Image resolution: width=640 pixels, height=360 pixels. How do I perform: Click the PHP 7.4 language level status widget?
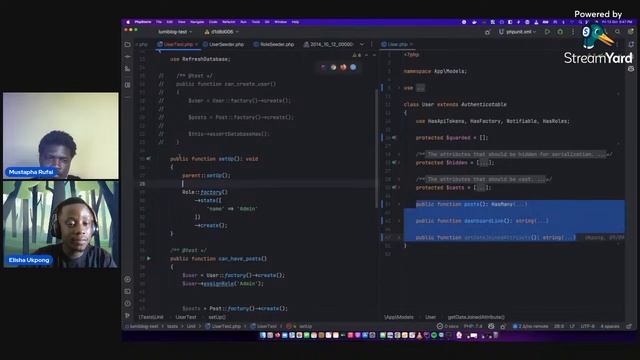click(x=473, y=326)
